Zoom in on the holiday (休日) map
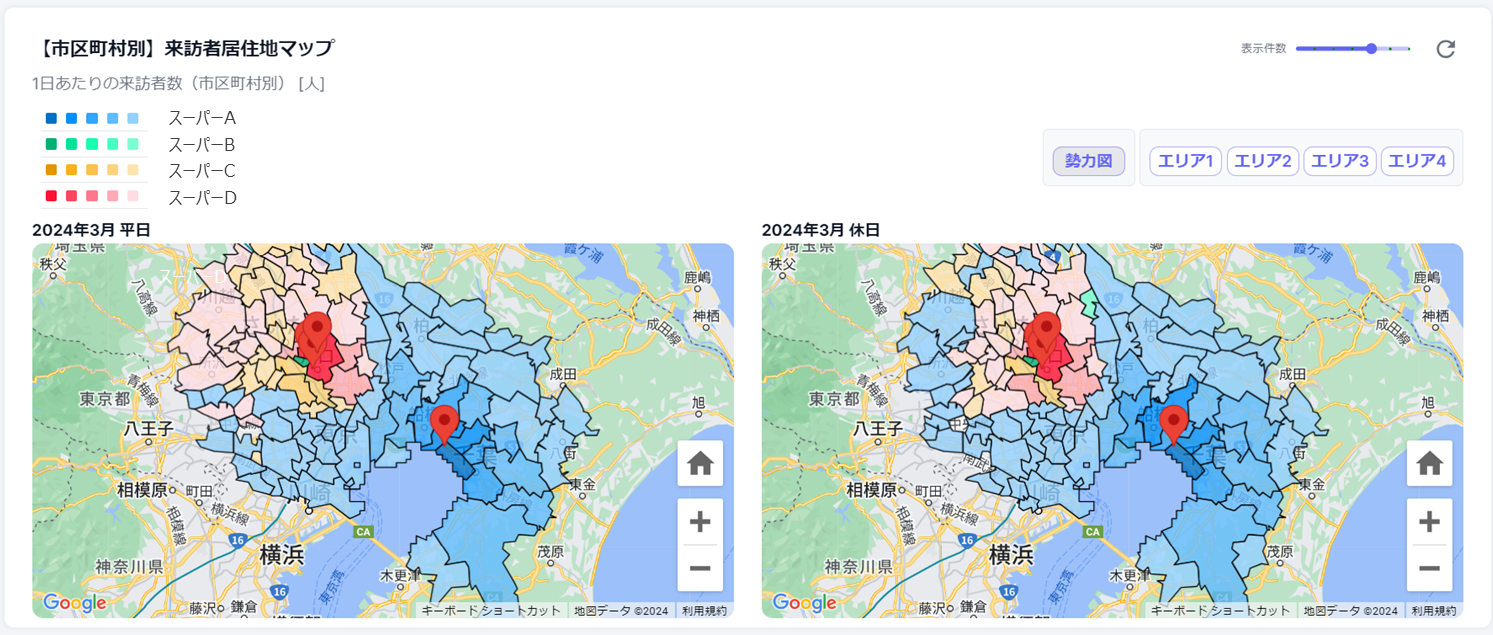 click(1429, 522)
